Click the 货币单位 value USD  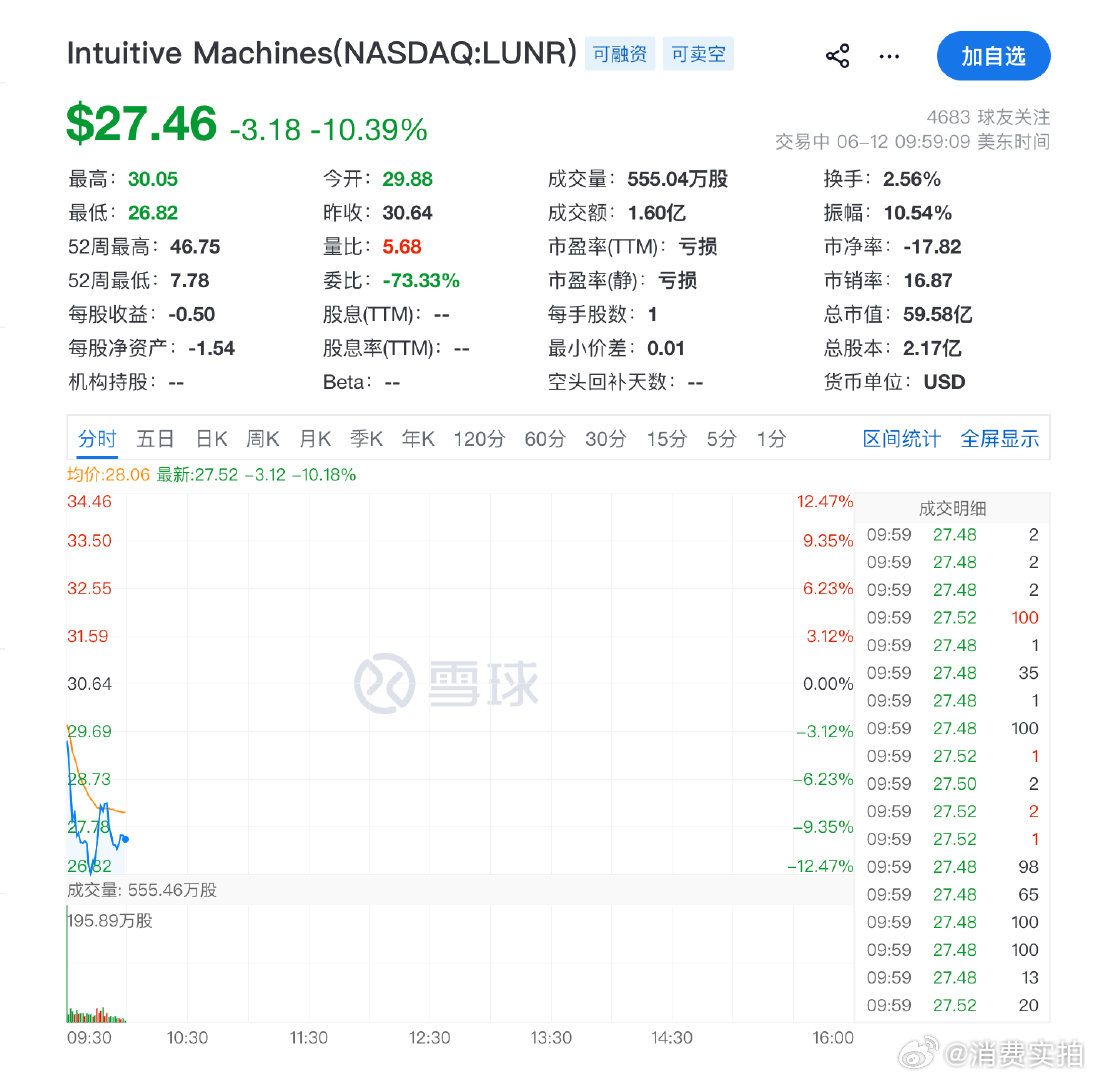point(944,382)
